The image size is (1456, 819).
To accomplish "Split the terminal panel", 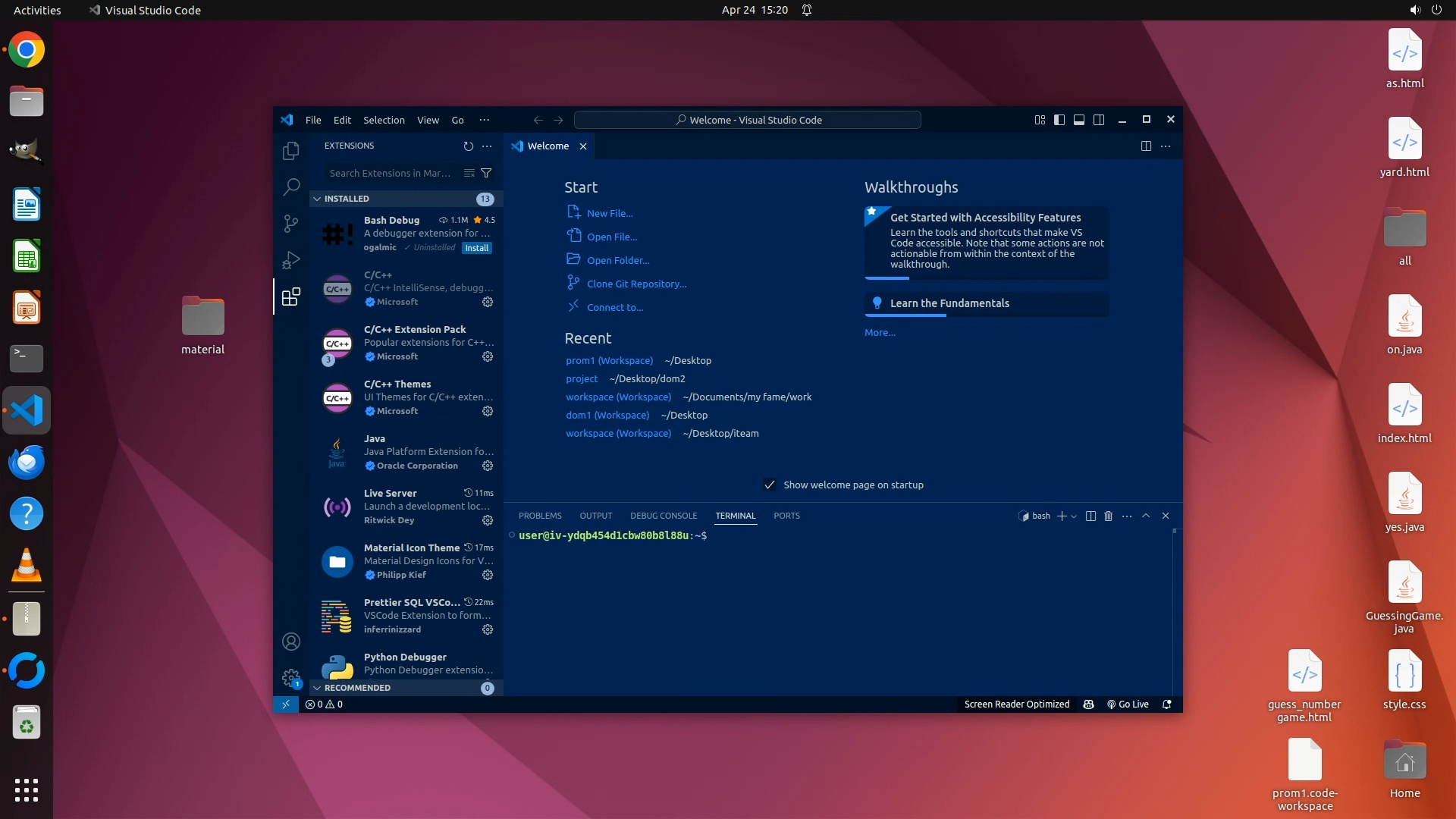I will click(x=1090, y=516).
